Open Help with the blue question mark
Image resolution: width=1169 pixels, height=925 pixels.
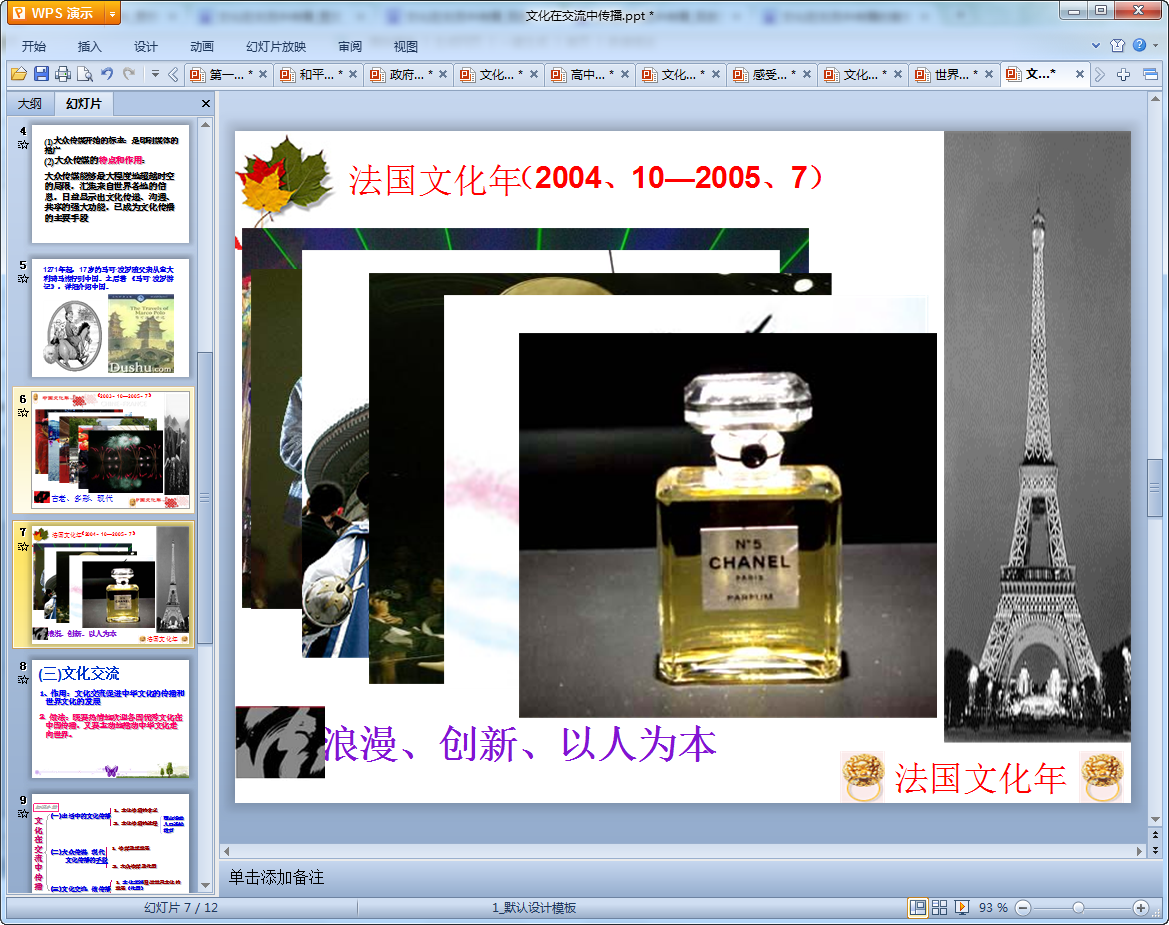click(x=1139, y=45)
